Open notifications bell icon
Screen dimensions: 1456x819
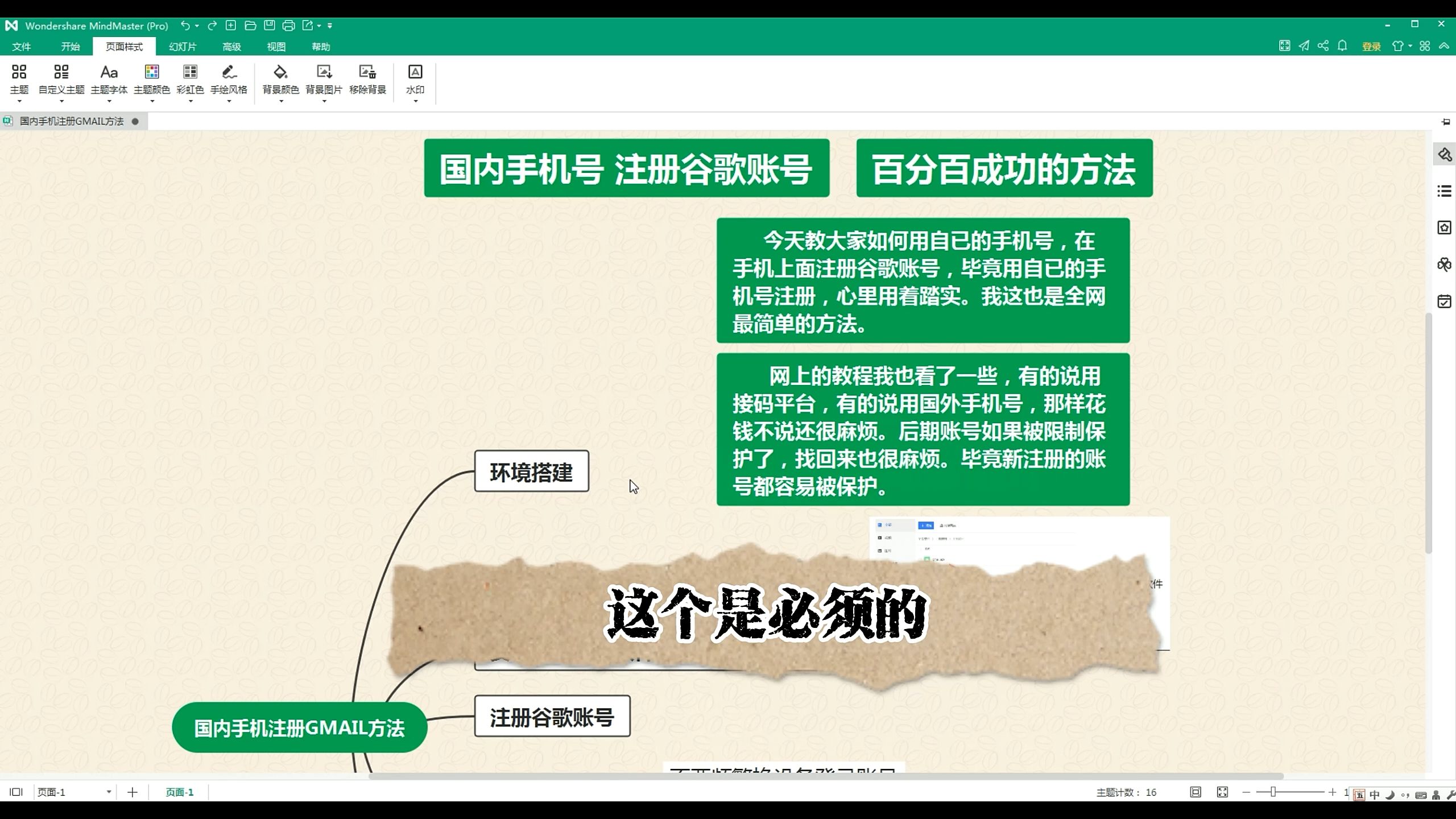(x=1343, y=46)
